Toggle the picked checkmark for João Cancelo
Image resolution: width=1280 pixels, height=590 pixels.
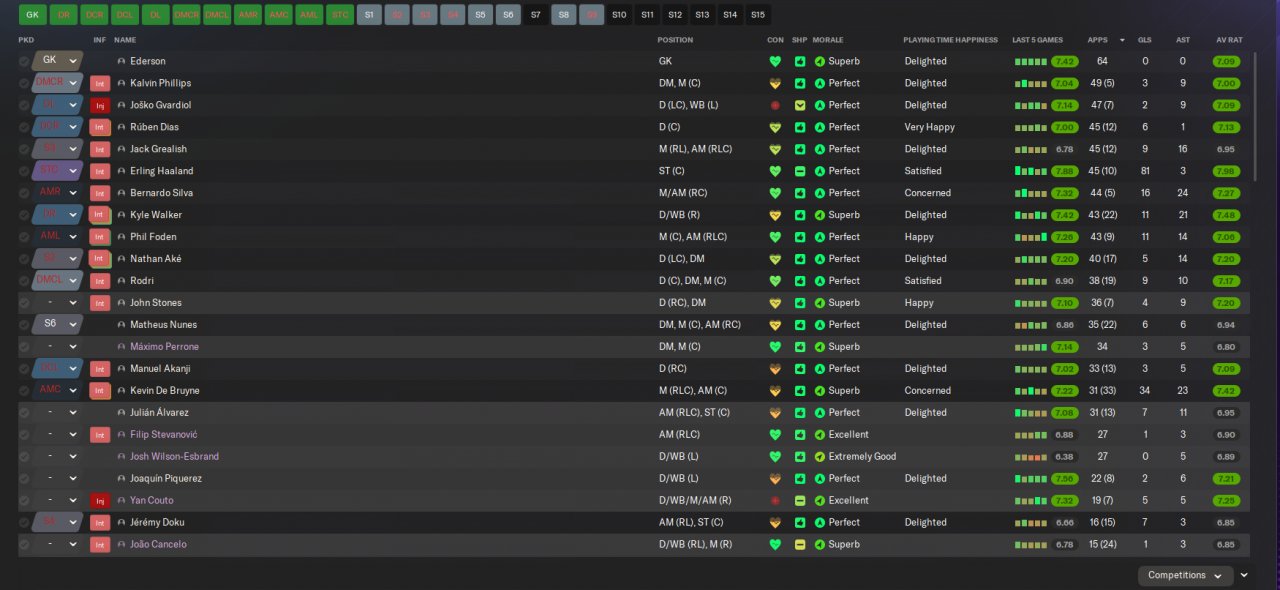pyautogui.click(x=24, y=544)
